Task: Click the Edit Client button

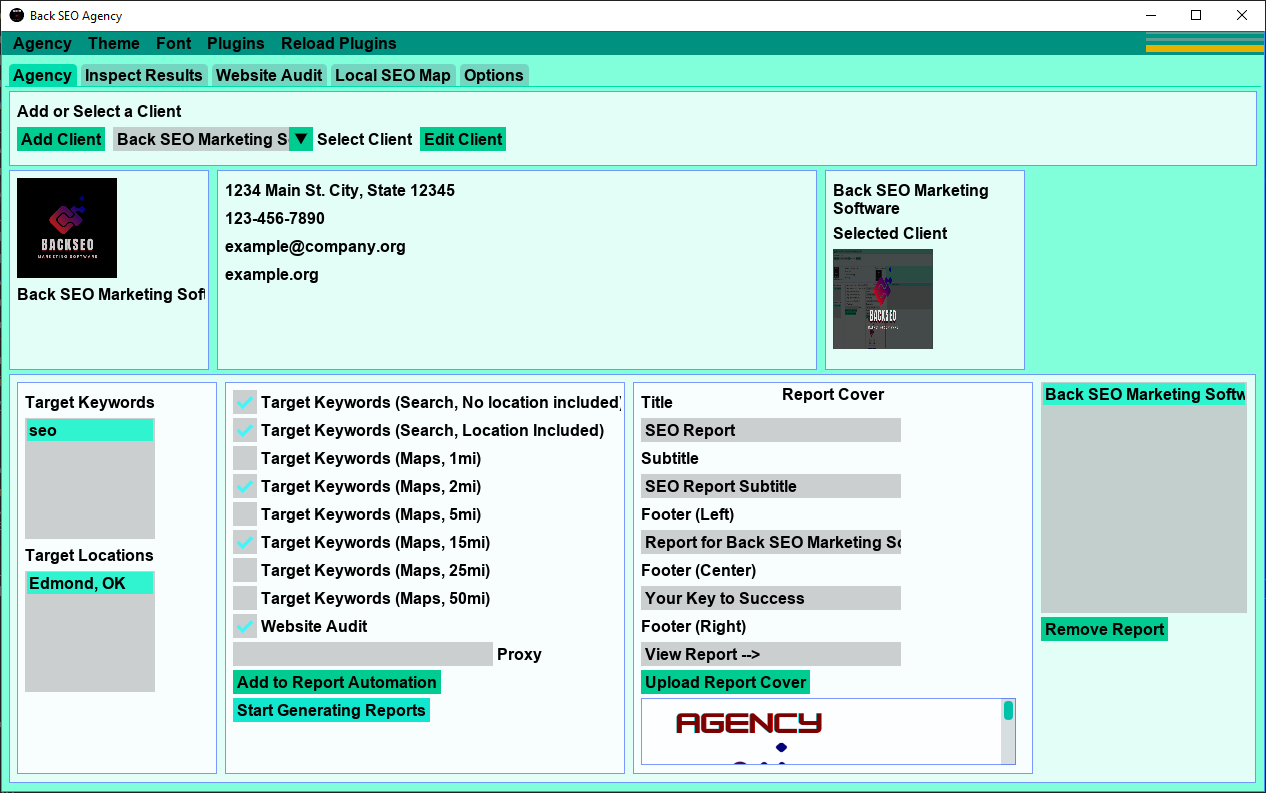Action: coord(463,139)
